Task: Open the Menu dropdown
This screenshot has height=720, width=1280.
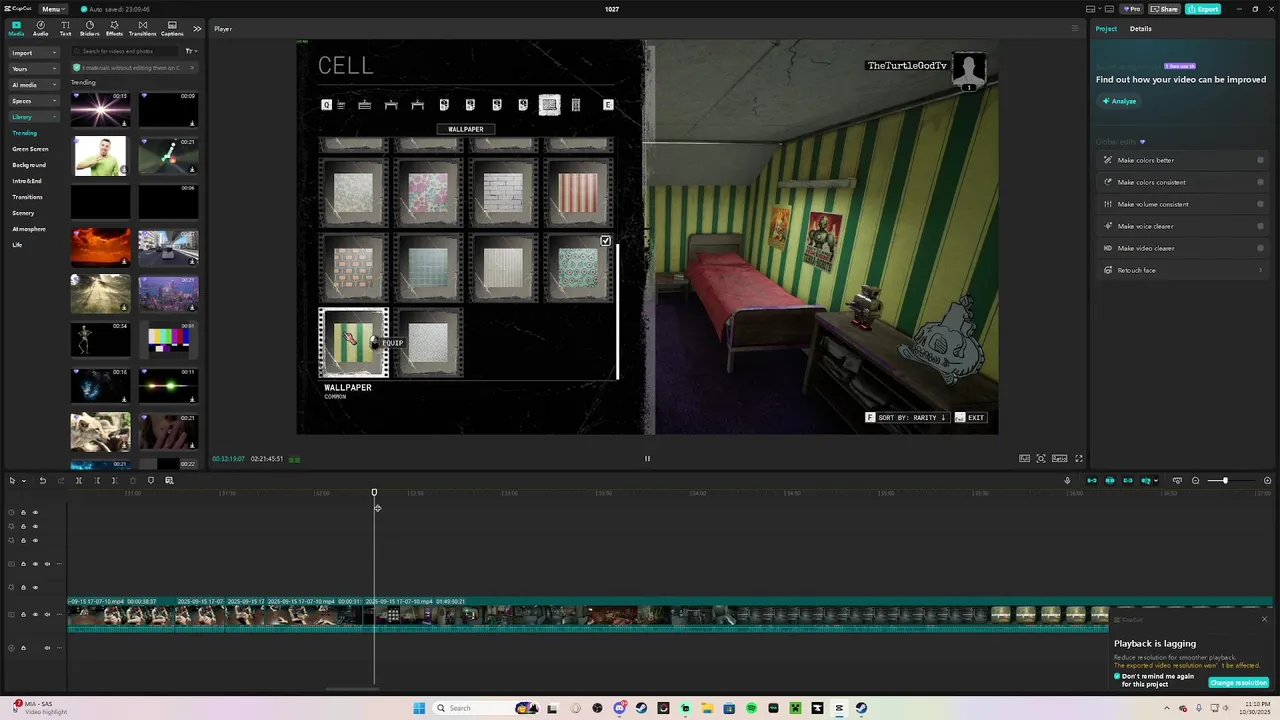Action: click(53, 9)
